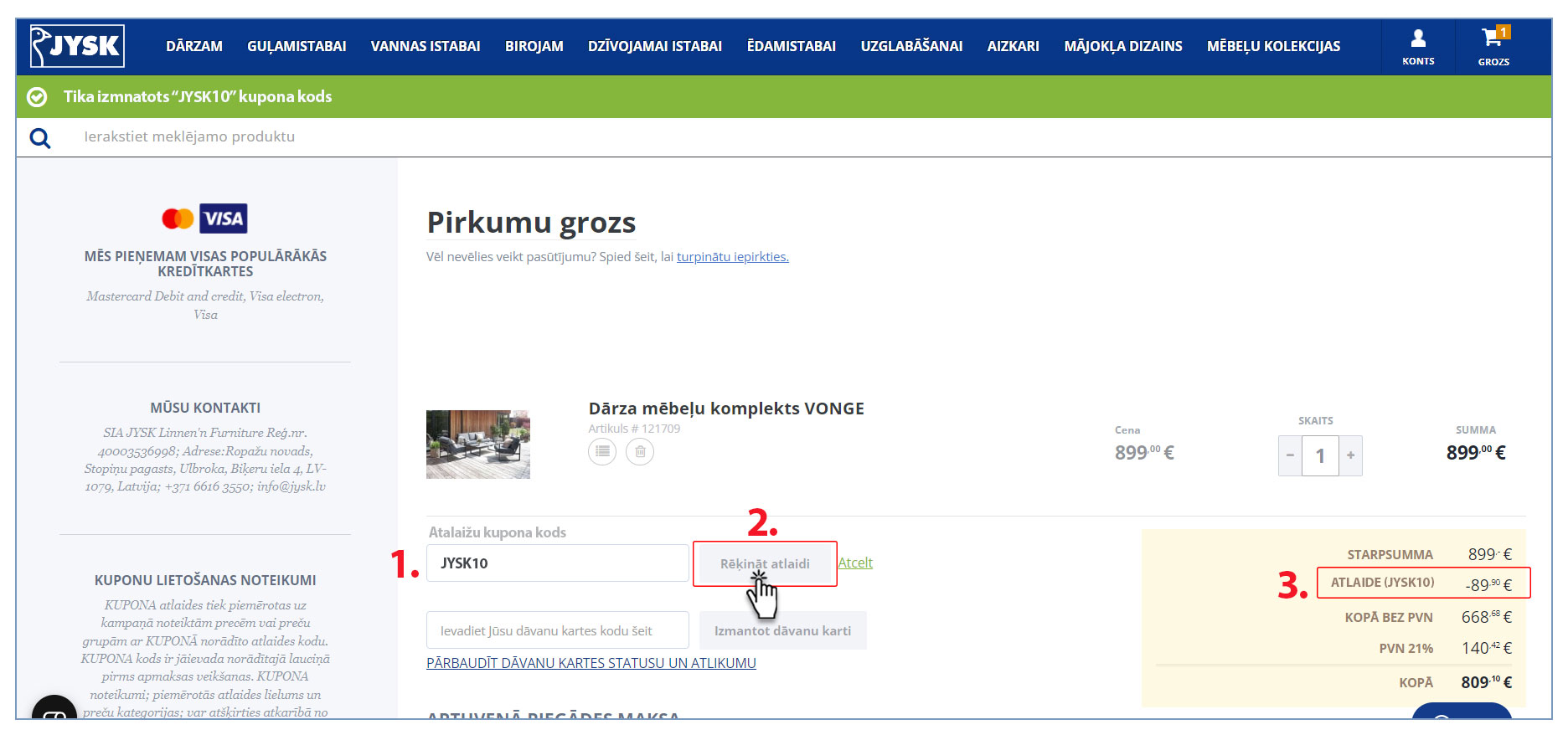Click the JYSK logo

pyautogui.click(x=77, y=46)
